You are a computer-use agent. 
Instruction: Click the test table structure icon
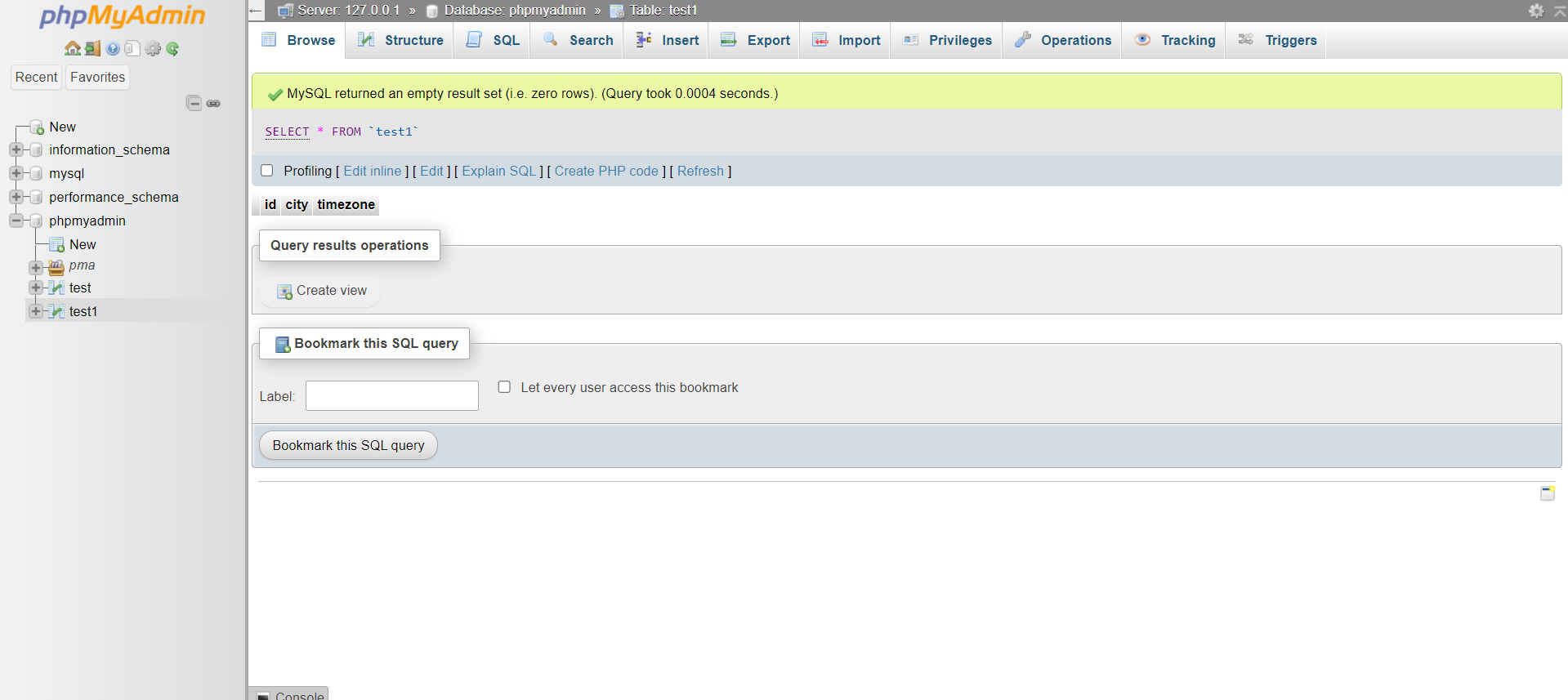tap(56, 288)
